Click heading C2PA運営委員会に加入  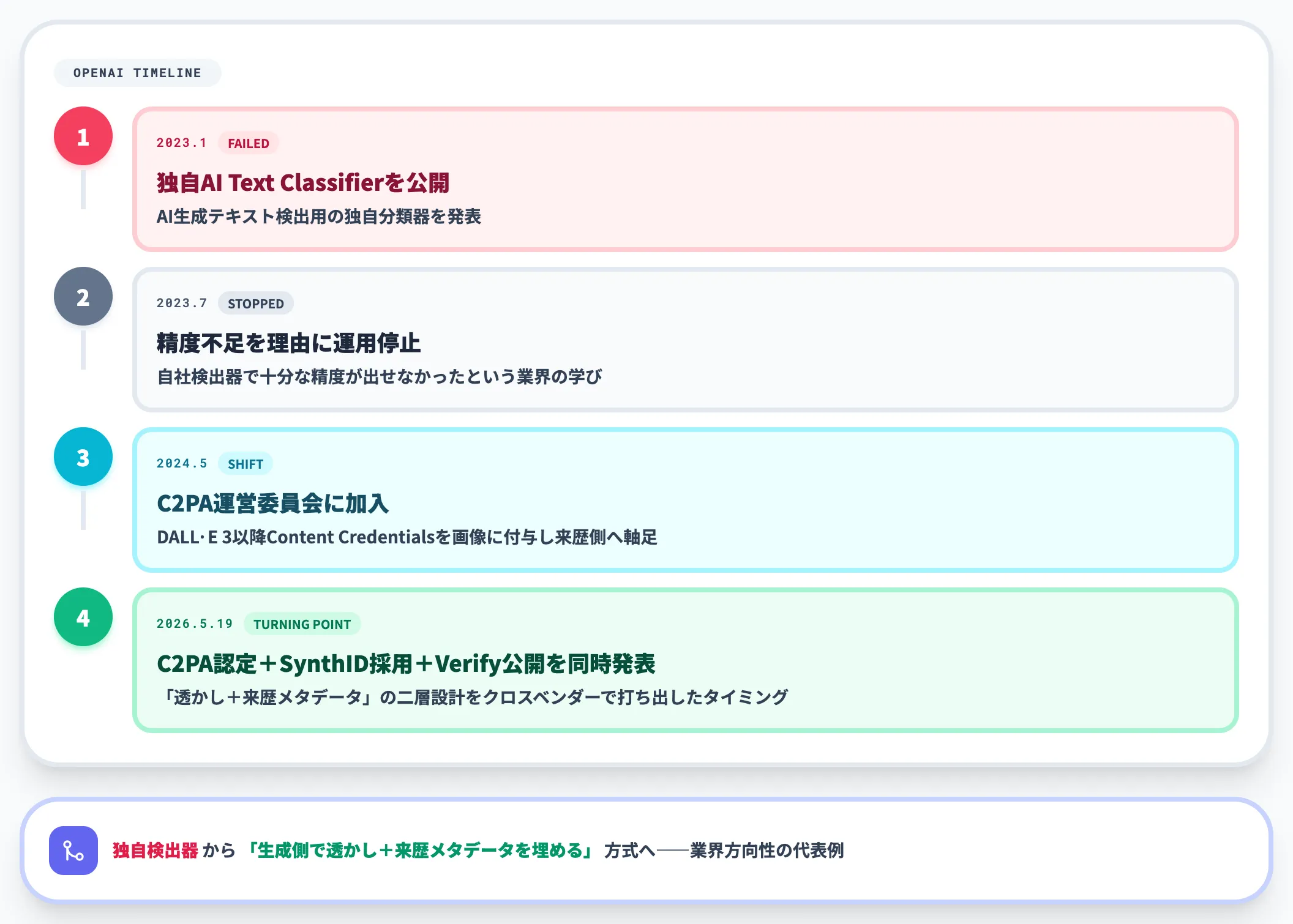point(273,503)
